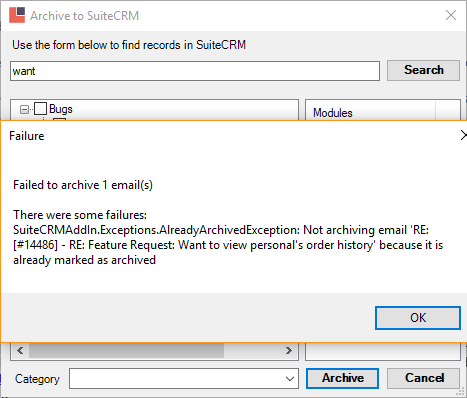
Task: Click the Cancel button
Action: coord(424,378)
